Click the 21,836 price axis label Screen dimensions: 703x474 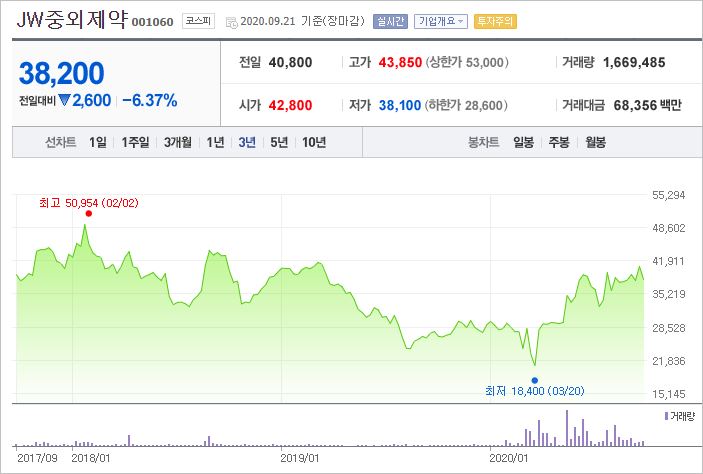pos(668,361)
